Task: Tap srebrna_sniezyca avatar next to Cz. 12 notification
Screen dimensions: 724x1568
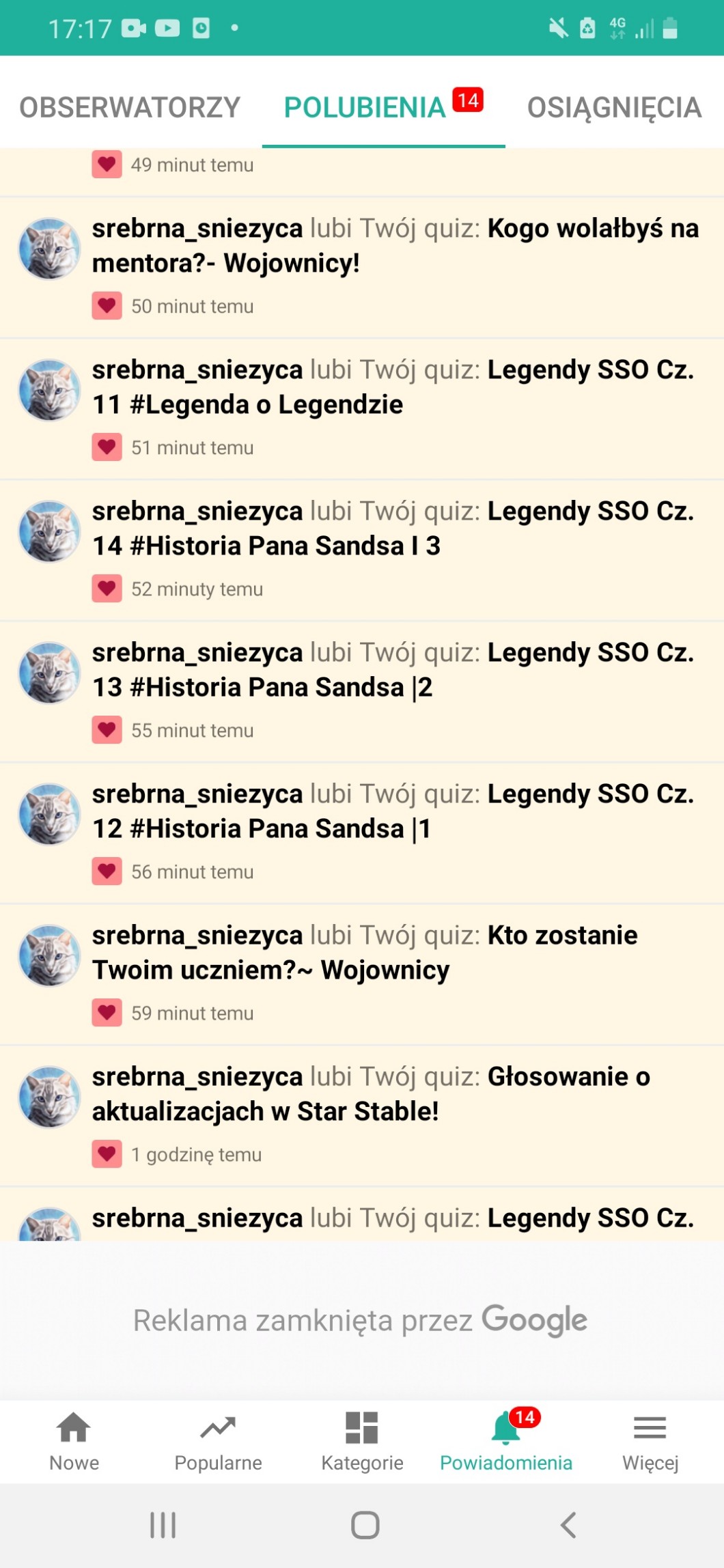Action: click(49, 814)
